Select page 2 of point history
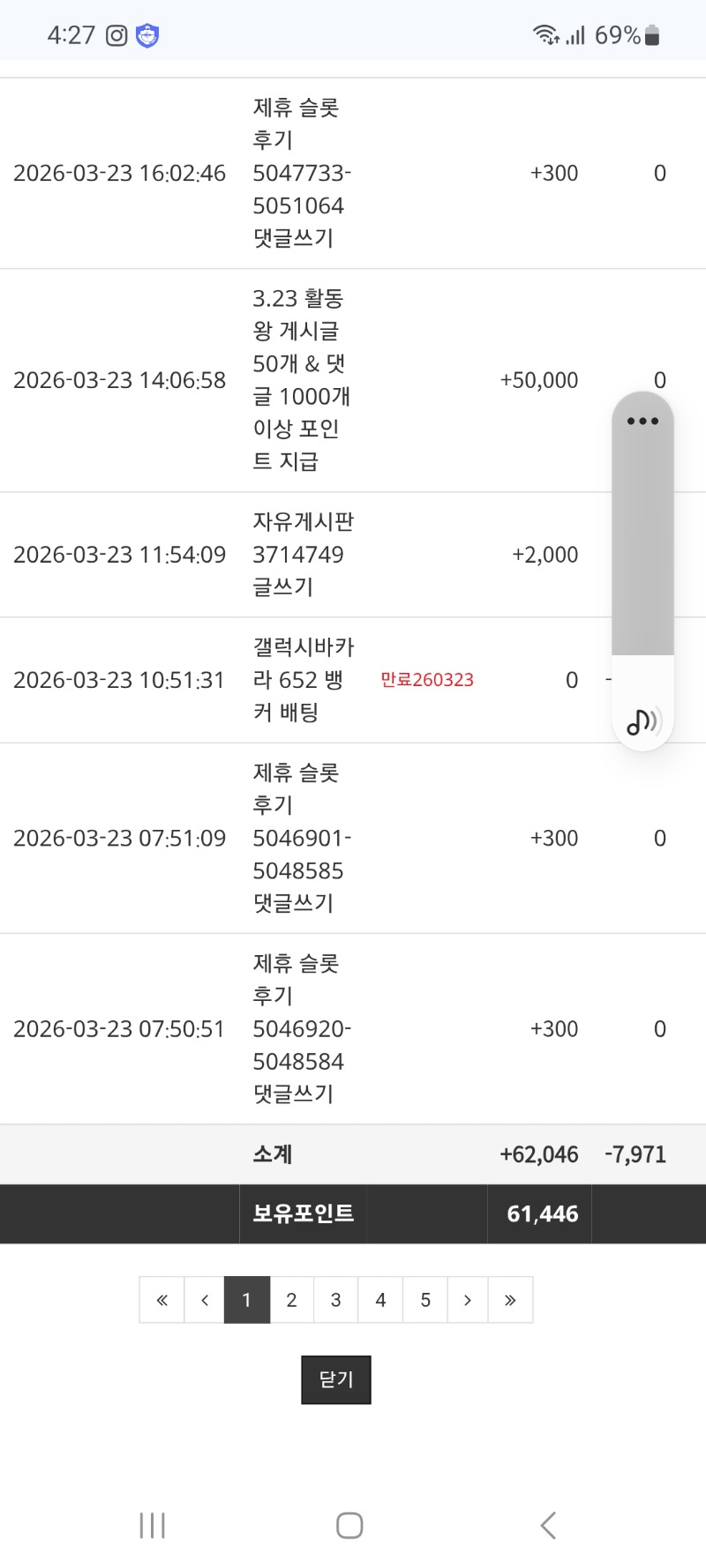Screen dimensions: 706x1568 click(291, 1300)
